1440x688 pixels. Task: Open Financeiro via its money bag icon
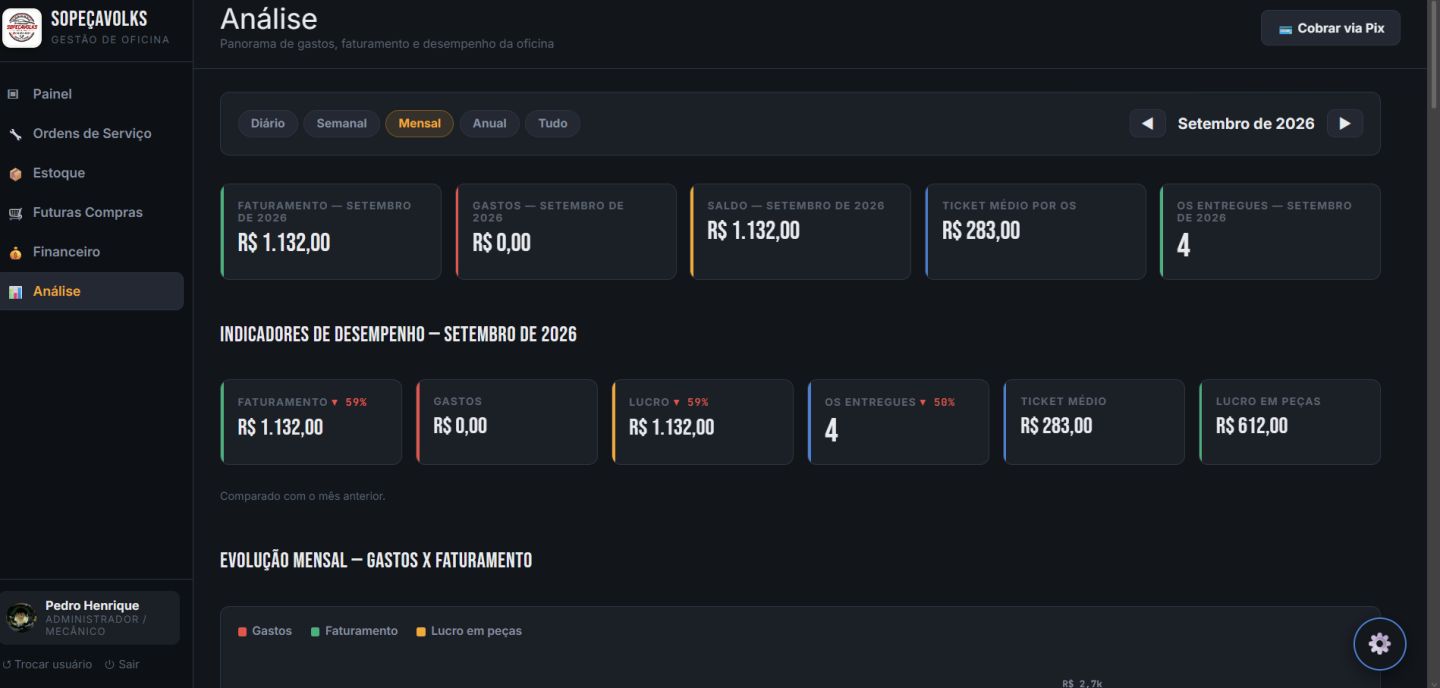tap(14, 253)
